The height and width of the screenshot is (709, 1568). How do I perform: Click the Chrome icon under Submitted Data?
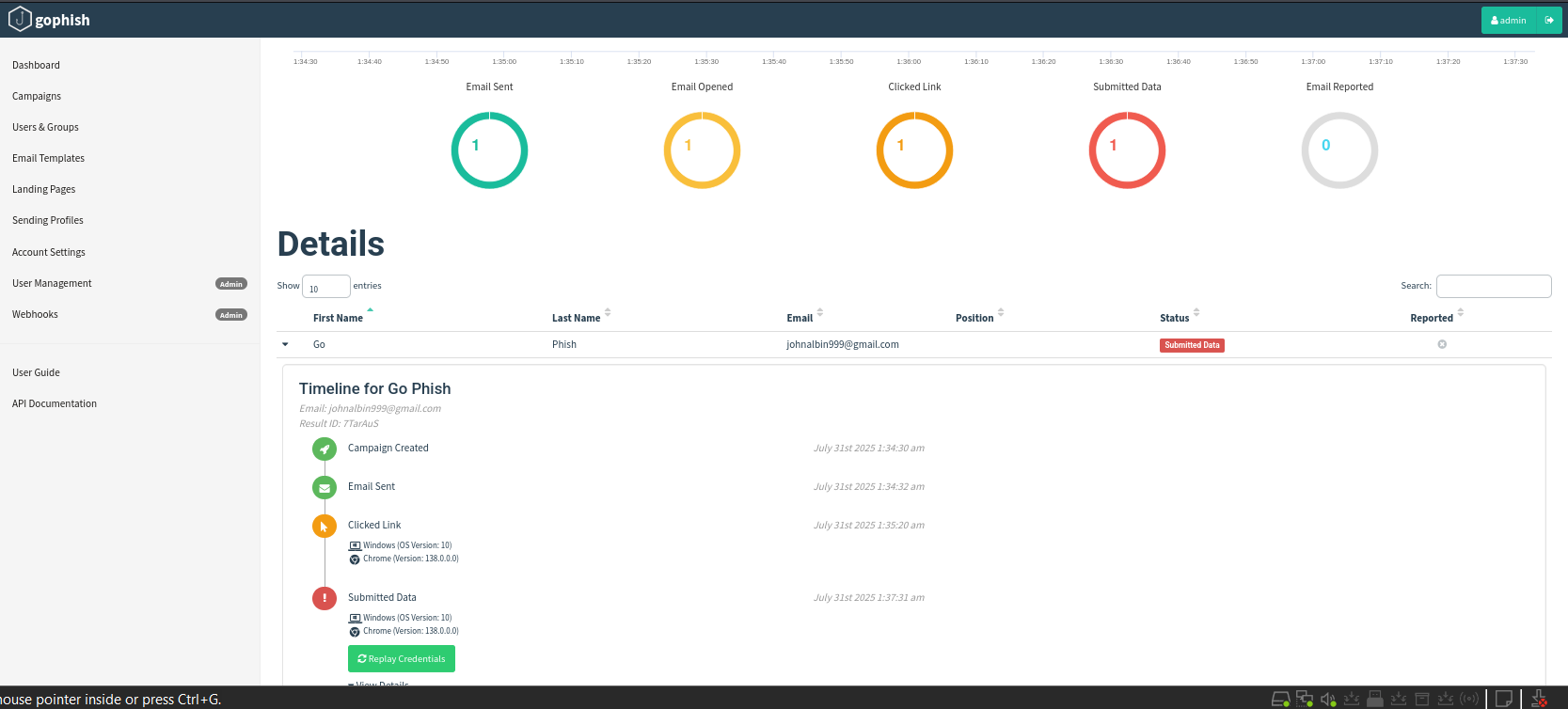[x=355, y=631]
